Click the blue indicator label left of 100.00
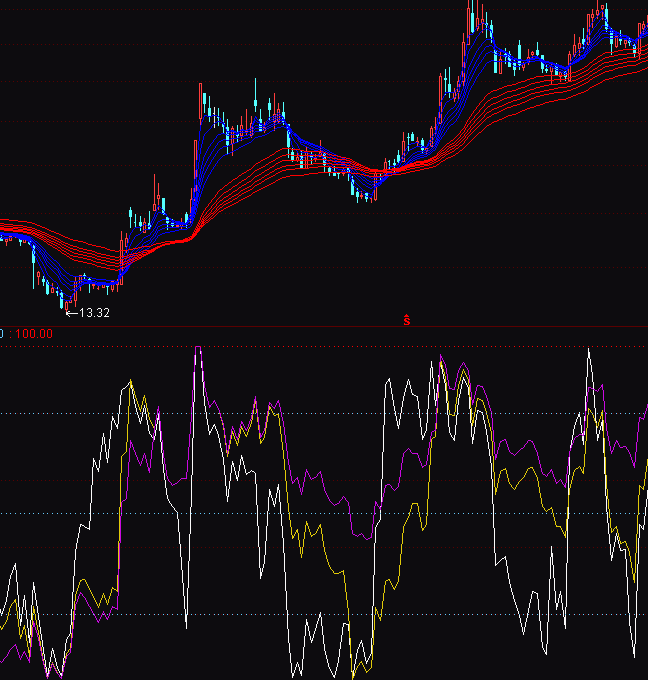 click(x=2, y=333)
